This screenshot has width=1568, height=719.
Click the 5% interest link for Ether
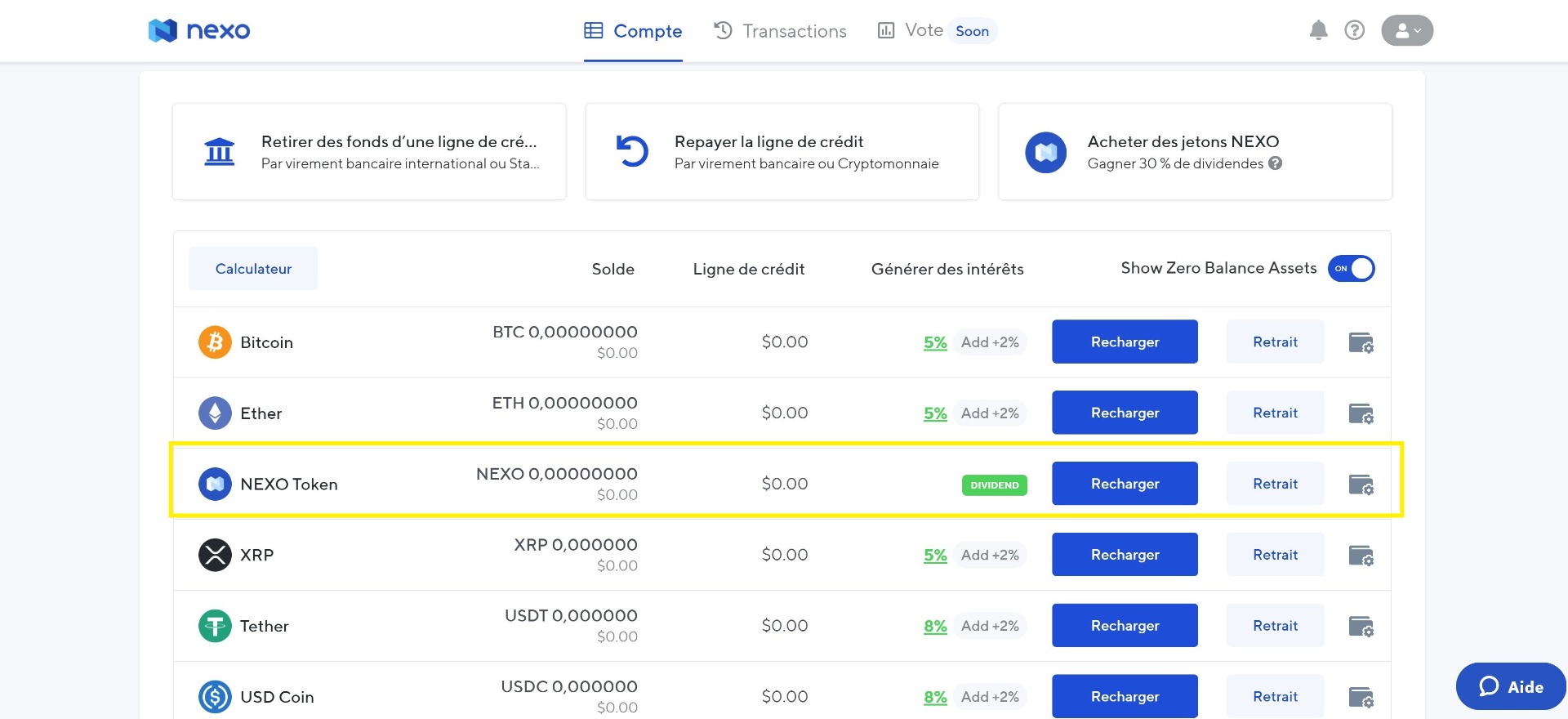pyautogui.click(x=935, y=413)
